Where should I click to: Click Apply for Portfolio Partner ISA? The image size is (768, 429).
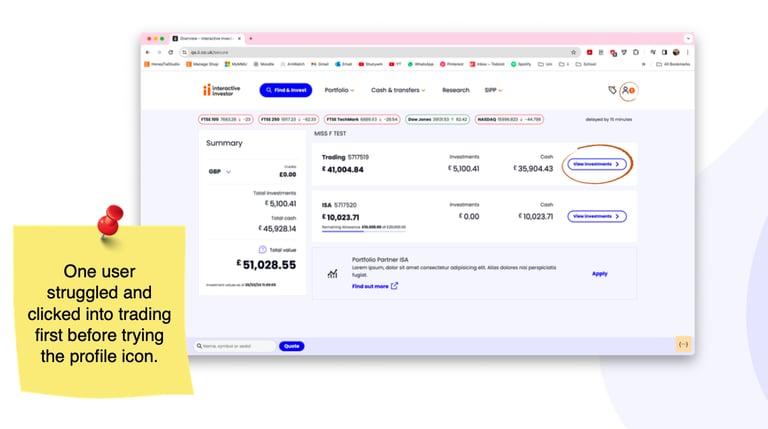[600, 274]
